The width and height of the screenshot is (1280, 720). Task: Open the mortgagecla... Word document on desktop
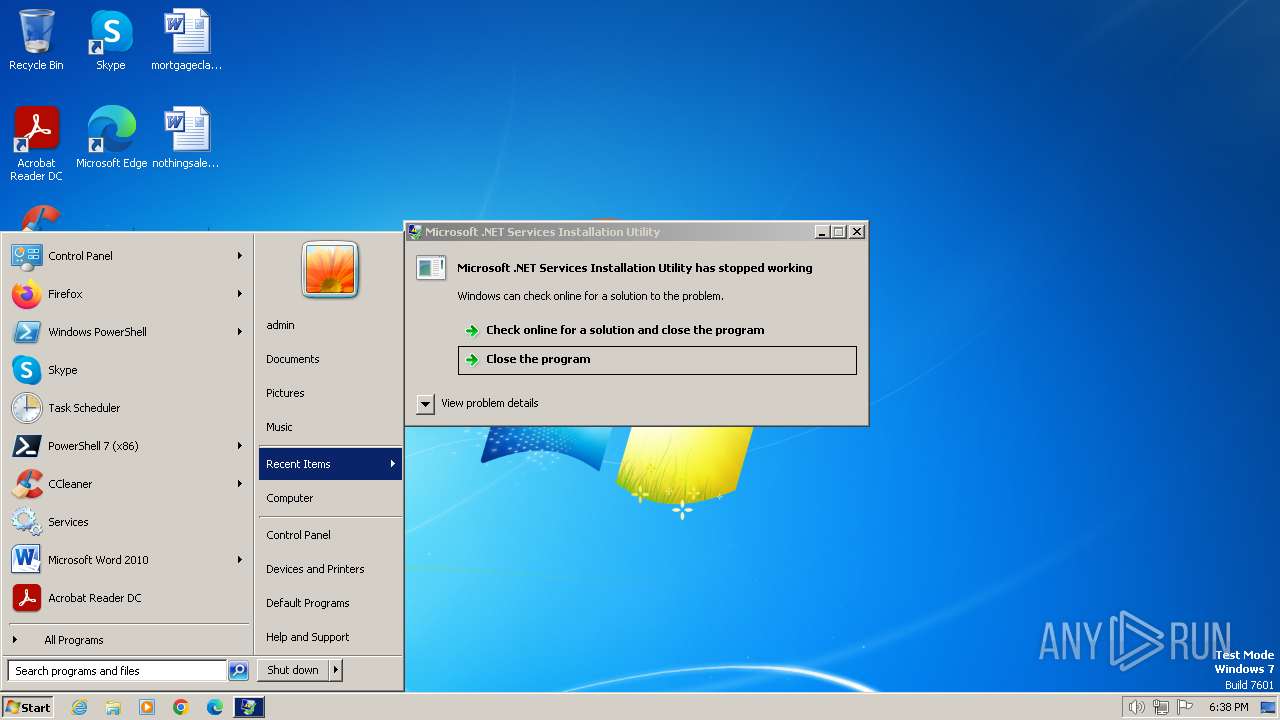(187, 40)
